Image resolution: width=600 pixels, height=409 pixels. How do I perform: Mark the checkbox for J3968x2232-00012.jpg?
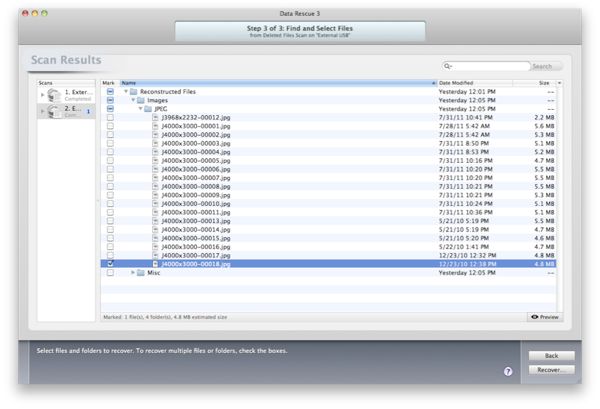coord(110,117)
